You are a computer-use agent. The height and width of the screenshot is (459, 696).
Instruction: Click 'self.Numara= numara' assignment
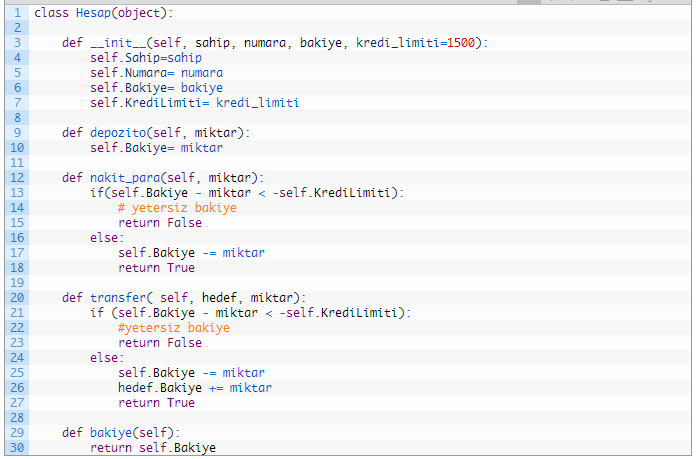157,73
